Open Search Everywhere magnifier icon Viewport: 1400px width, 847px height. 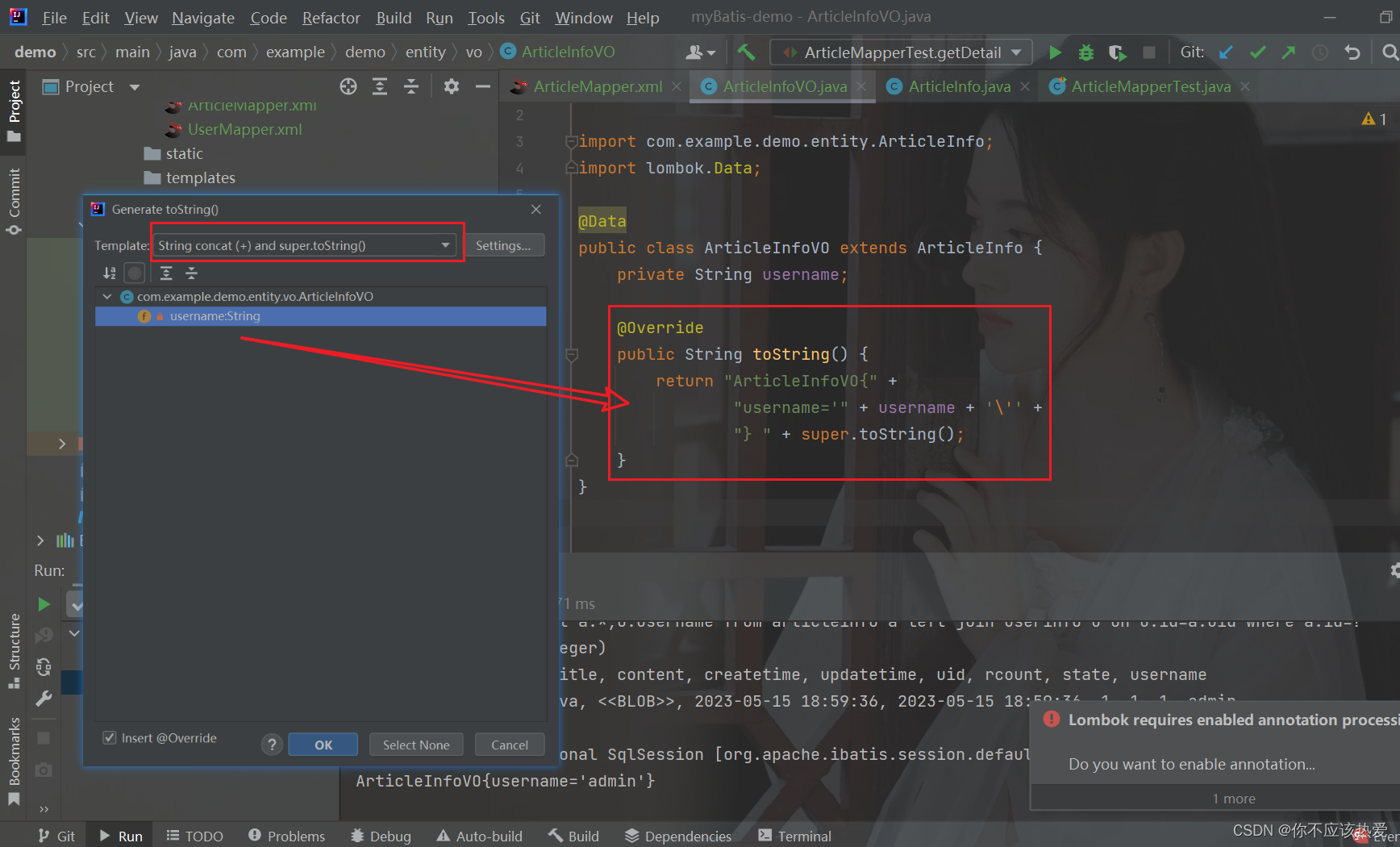[x=1390, y=52]
